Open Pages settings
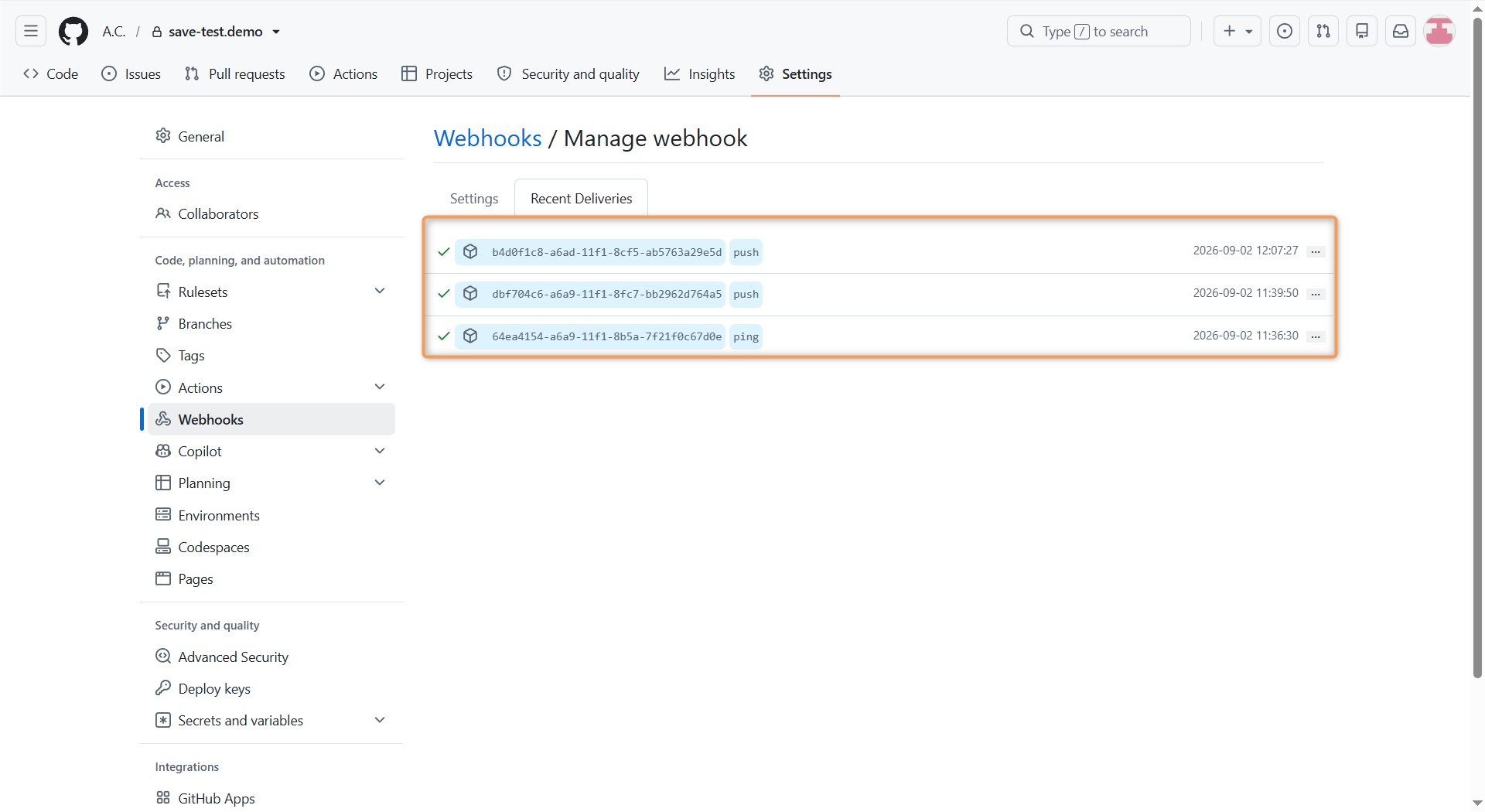The width and height of the screenshot is (1485, 812). 271,578
